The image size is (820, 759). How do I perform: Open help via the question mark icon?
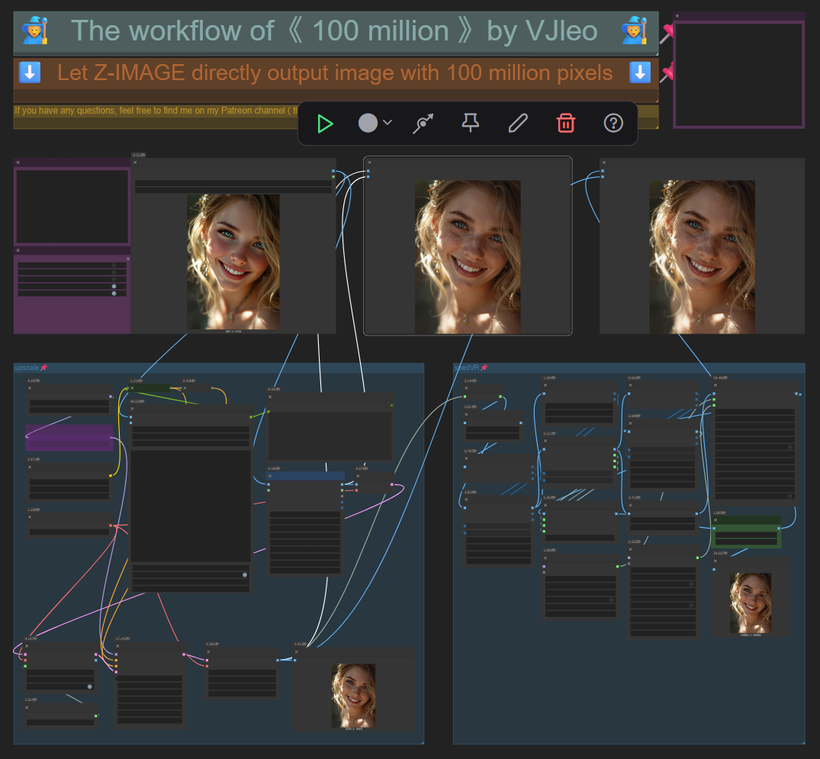click(614, 123)
